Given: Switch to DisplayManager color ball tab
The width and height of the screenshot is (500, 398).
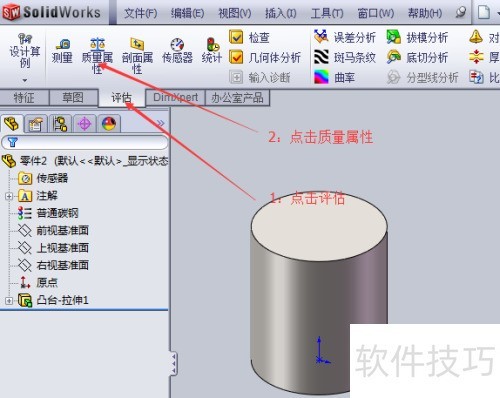Looking at the screenshot, I should coord(109,124).
